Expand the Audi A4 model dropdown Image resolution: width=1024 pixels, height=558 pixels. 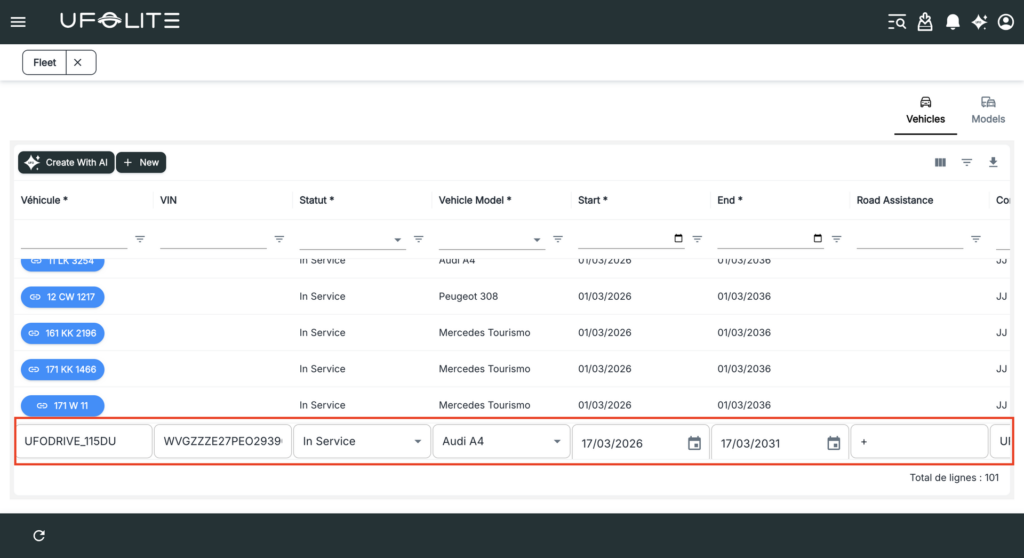click(x=556, y=442)
